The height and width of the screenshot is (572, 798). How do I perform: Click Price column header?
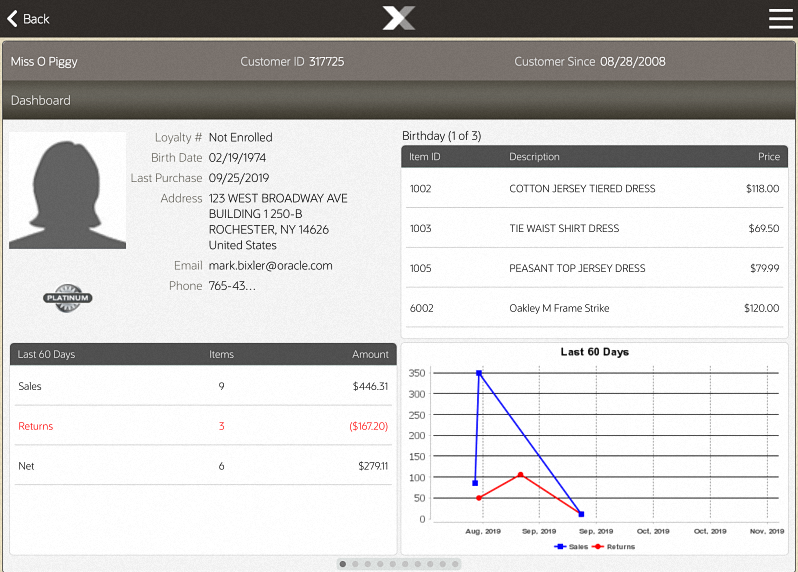[768, 157]
